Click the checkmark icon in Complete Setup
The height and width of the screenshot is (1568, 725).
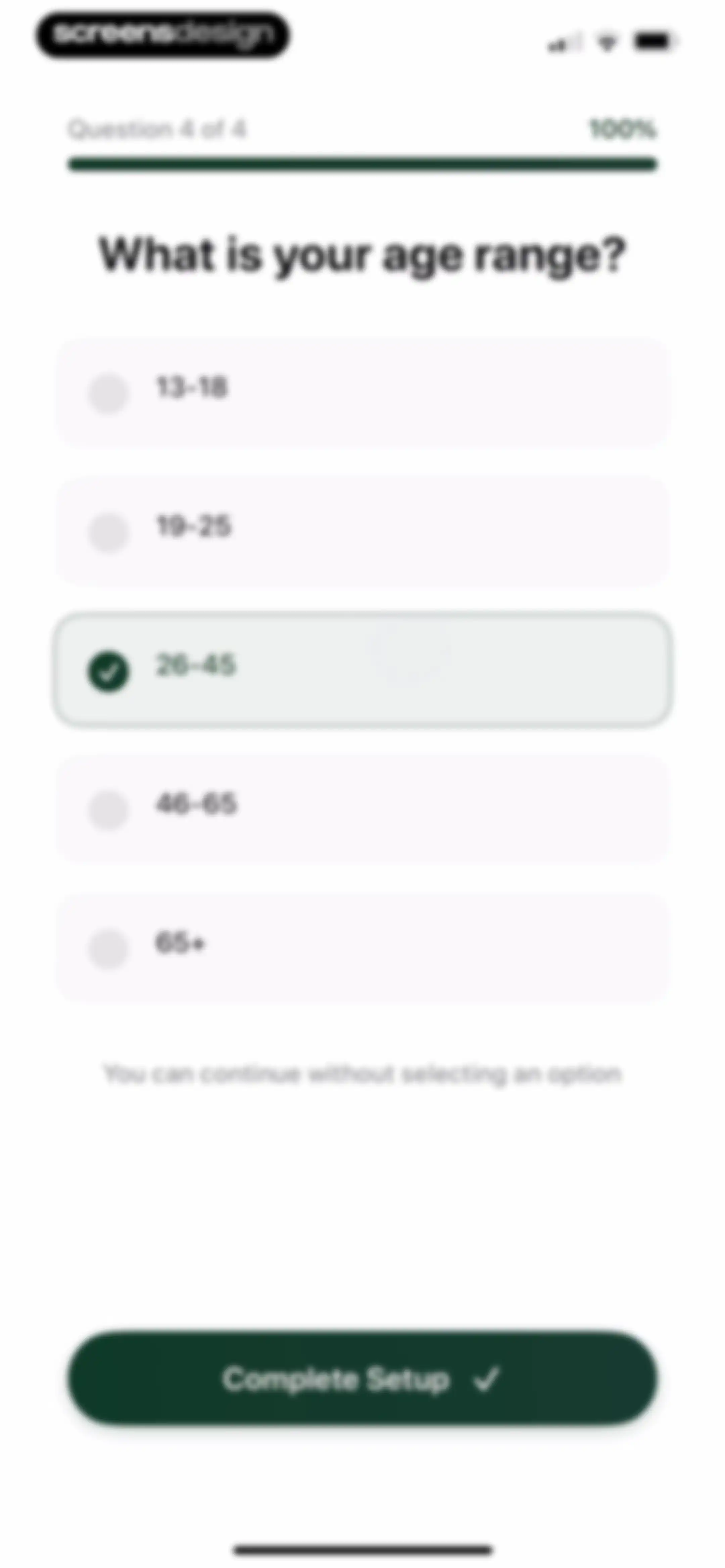point(487,1379)
